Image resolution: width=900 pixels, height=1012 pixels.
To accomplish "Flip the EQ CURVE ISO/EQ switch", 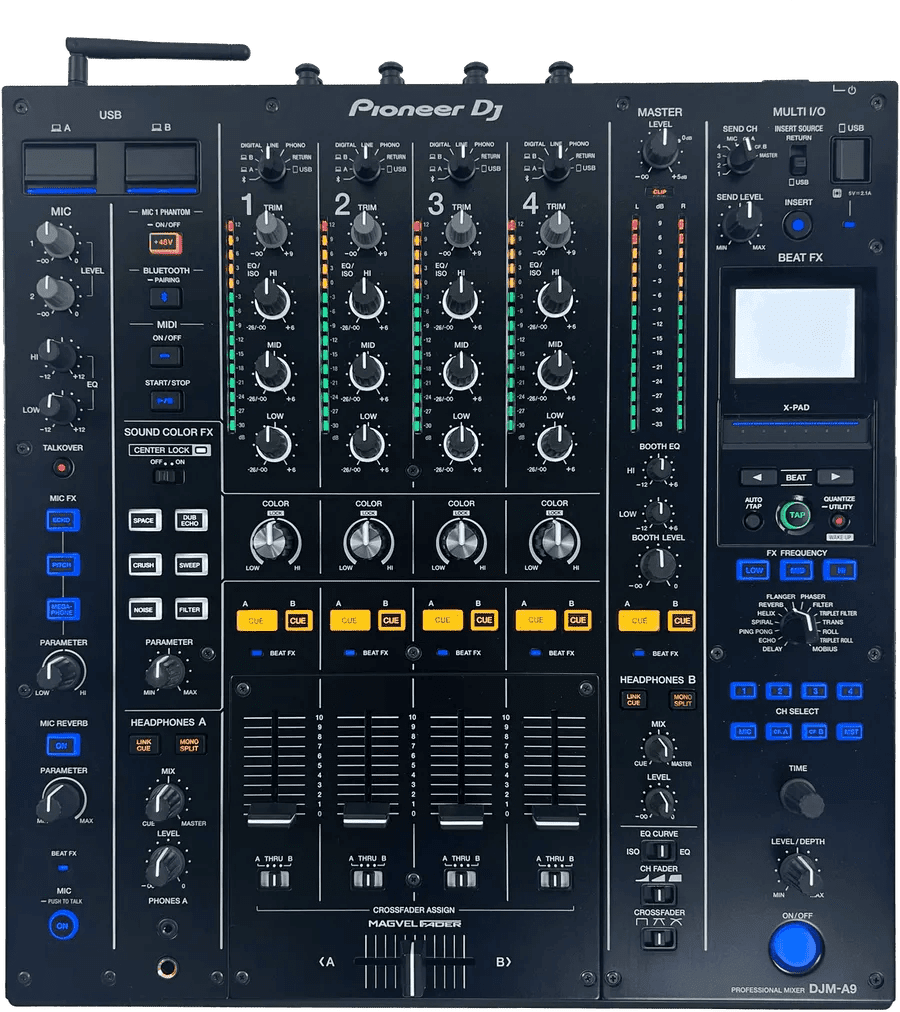I will click(x=659, y=851).
